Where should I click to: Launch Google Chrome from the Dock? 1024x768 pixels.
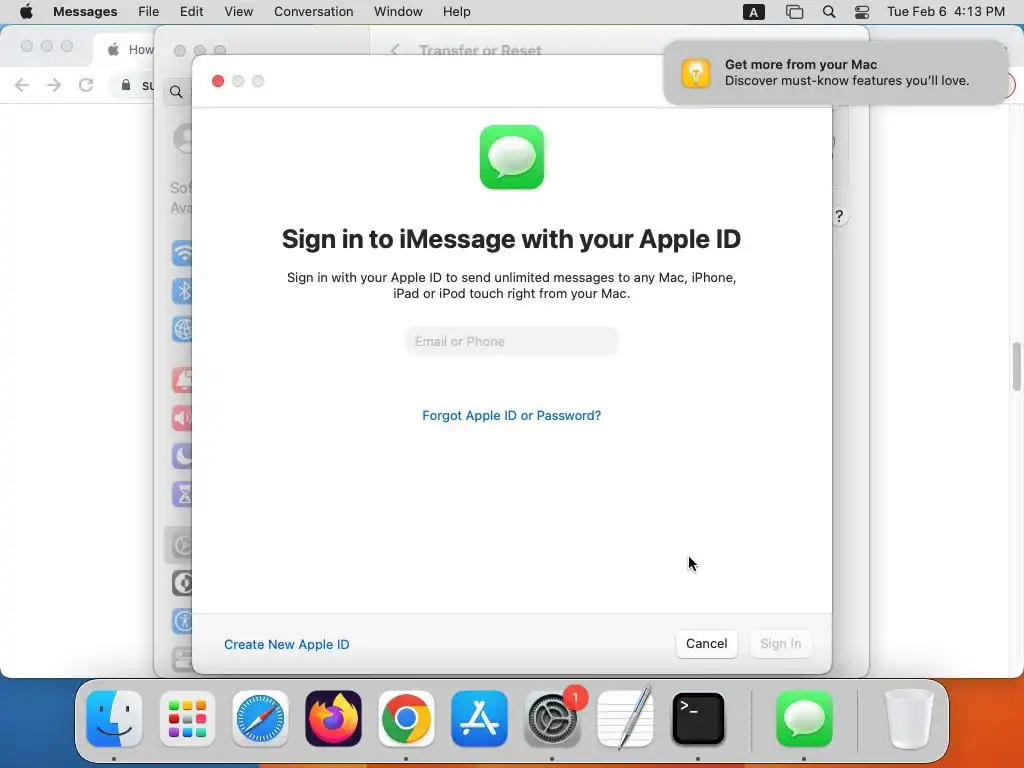[406, 718]
